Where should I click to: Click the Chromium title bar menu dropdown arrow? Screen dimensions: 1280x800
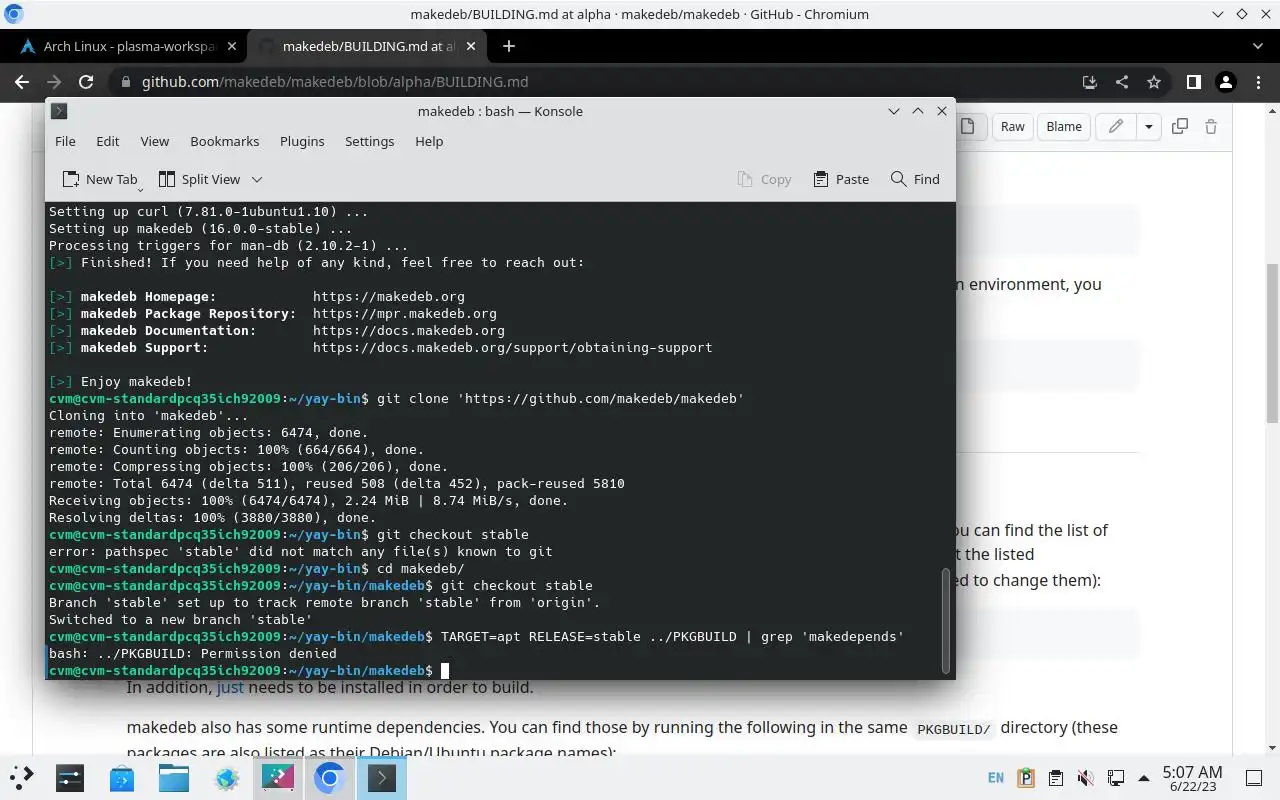(1218, 14)
